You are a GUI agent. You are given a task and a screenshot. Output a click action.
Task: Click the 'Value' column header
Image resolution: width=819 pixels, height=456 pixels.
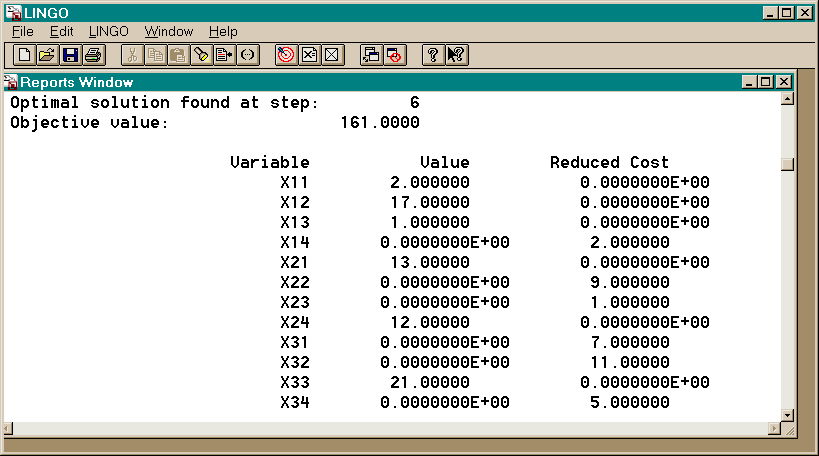(x=444, y=162)
